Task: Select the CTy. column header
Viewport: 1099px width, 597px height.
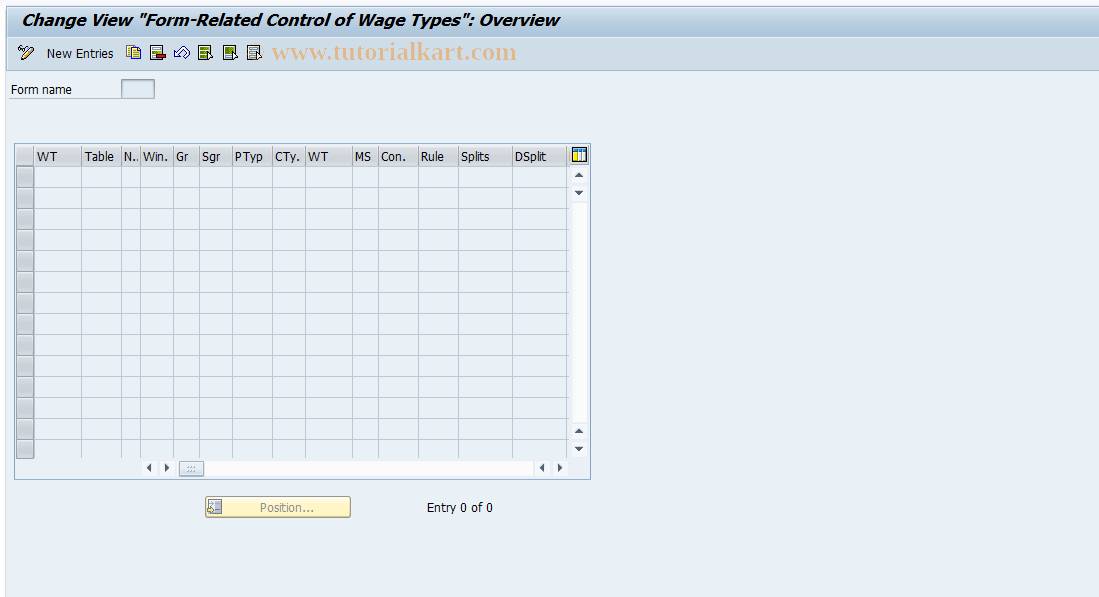Action: 288,156
